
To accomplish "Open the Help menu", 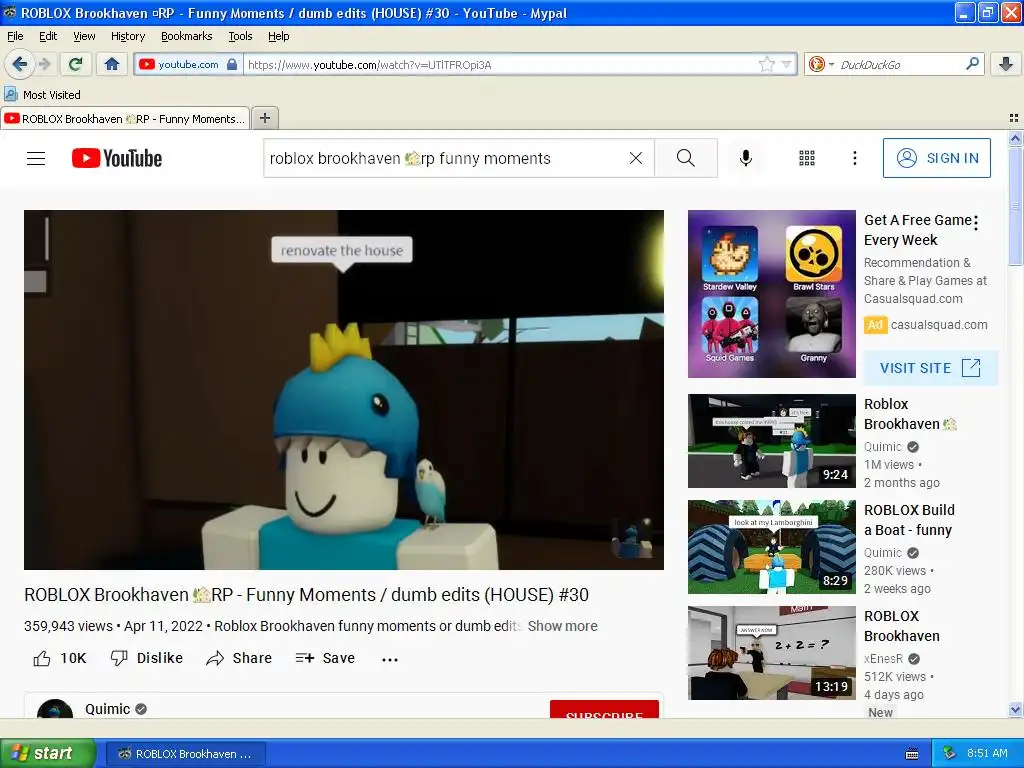I will [278, 36].
